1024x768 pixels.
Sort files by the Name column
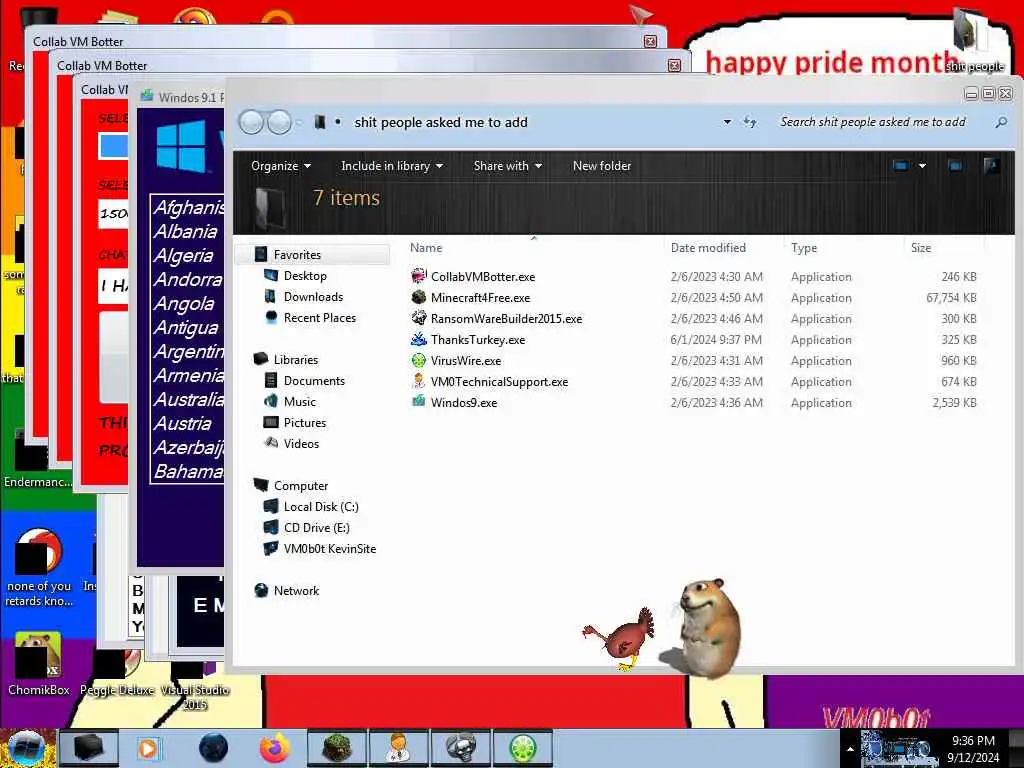pyautogui.click(x=426, y=248)
